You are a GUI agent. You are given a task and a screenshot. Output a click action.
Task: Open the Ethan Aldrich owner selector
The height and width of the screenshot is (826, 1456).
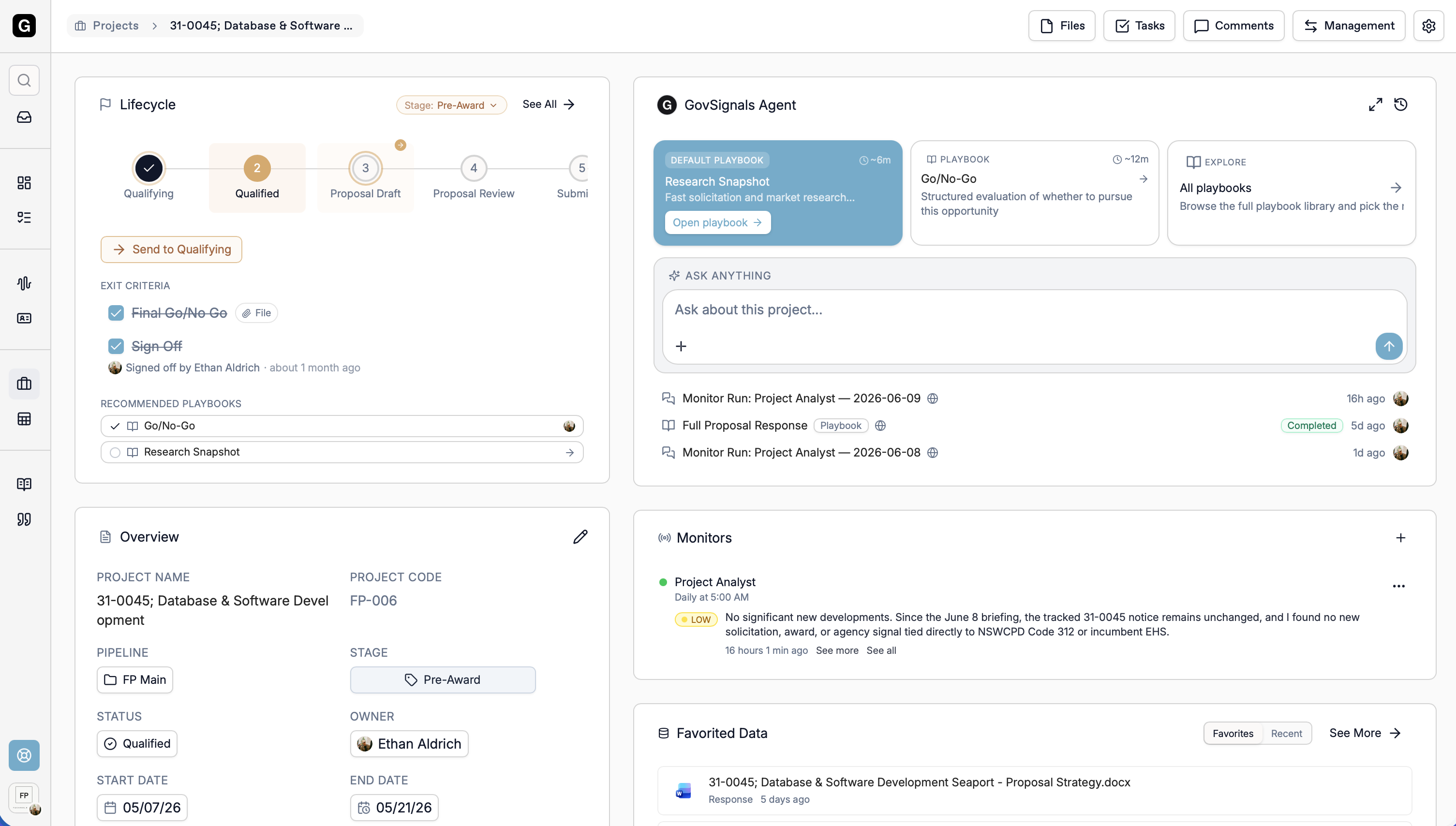click(x=409, y=744)
